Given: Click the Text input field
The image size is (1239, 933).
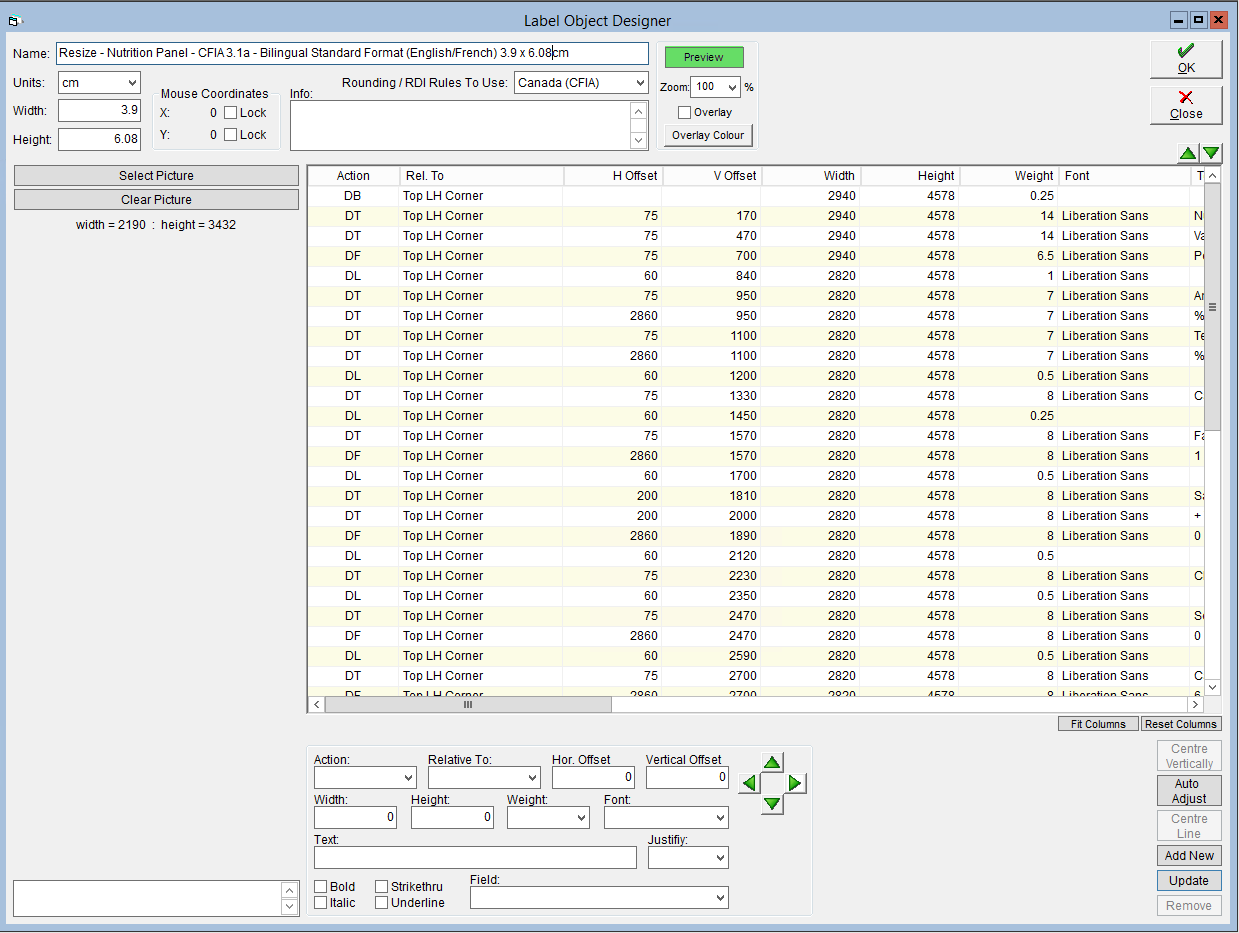Looking at the screenshot, I should tap(475, 857).
